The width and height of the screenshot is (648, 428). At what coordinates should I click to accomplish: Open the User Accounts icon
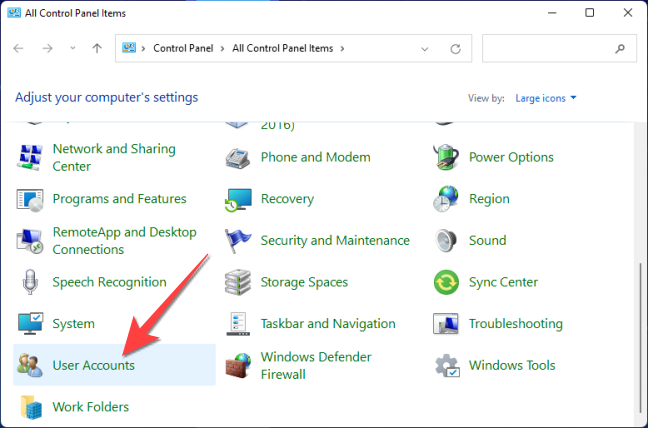(30, 365)
